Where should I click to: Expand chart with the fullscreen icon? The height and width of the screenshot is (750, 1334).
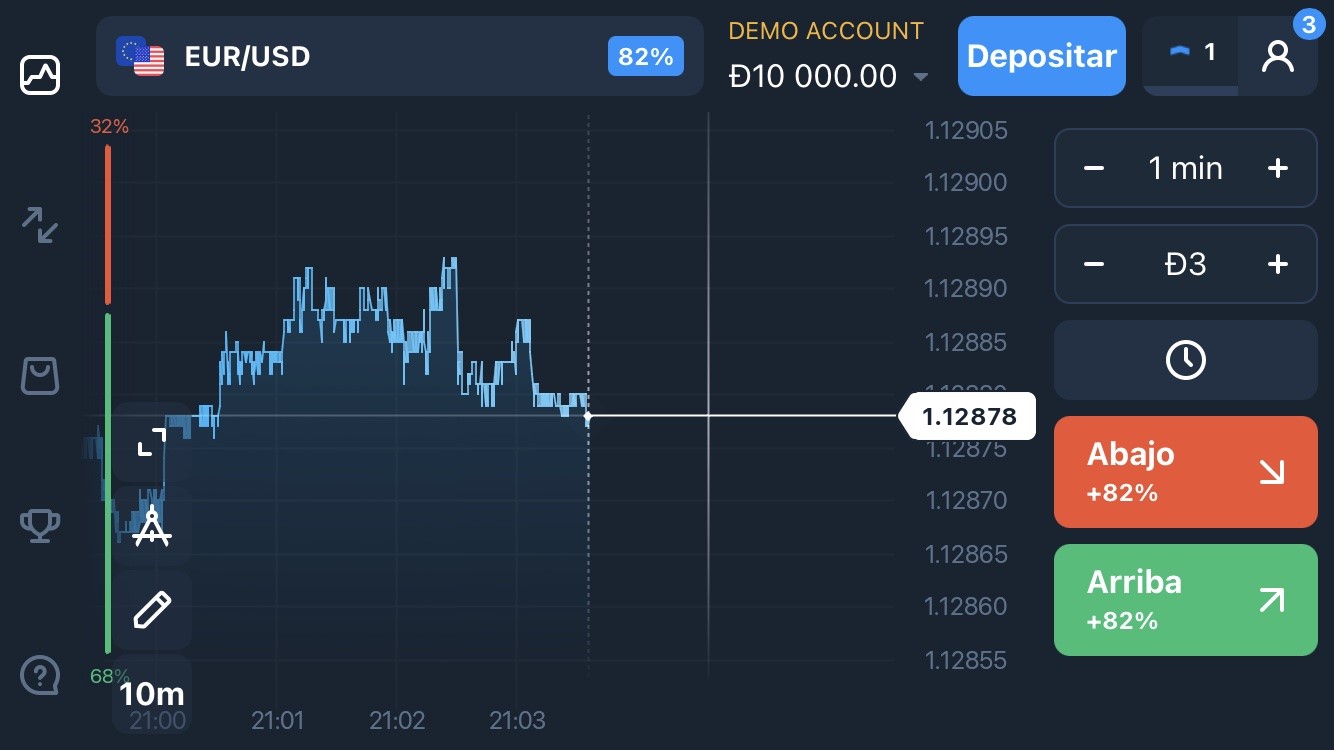(152, 442)
